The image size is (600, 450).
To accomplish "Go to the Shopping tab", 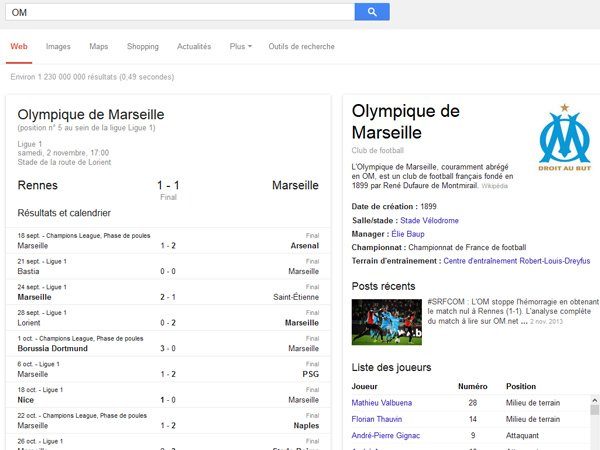I will (143, 46).
